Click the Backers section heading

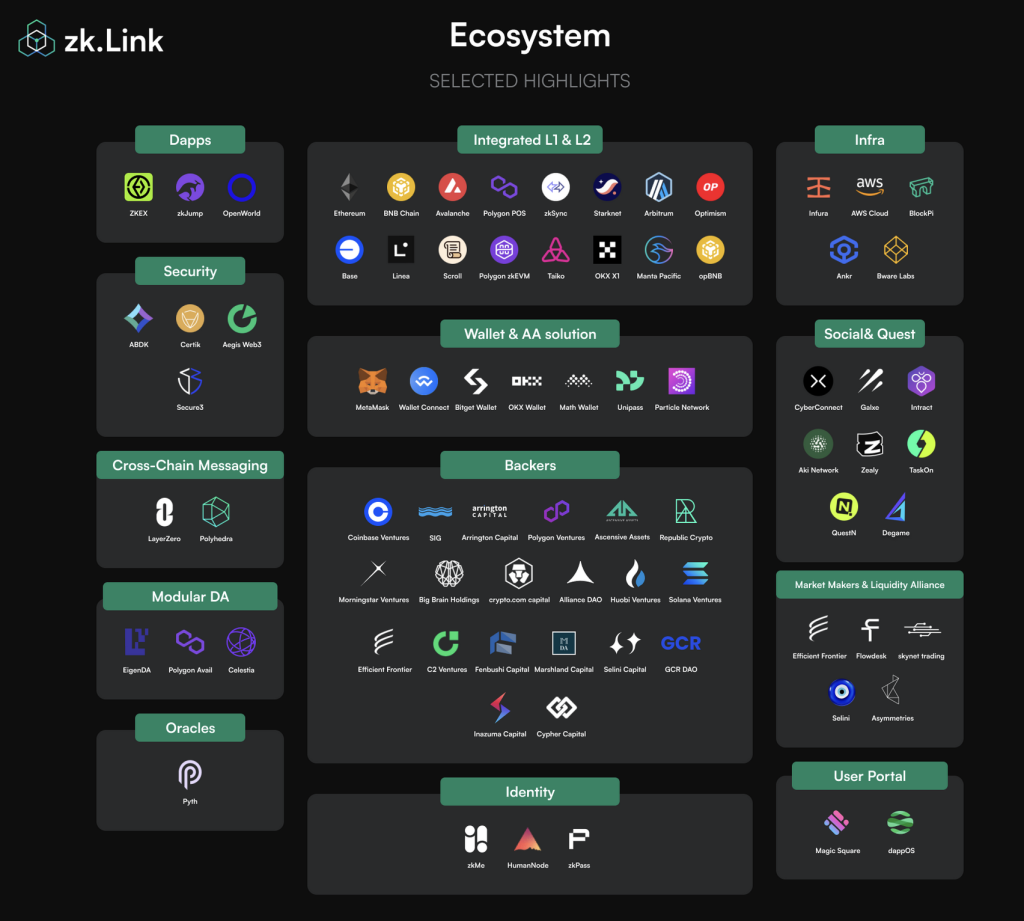pyautogui.click(x=530, y=465)
